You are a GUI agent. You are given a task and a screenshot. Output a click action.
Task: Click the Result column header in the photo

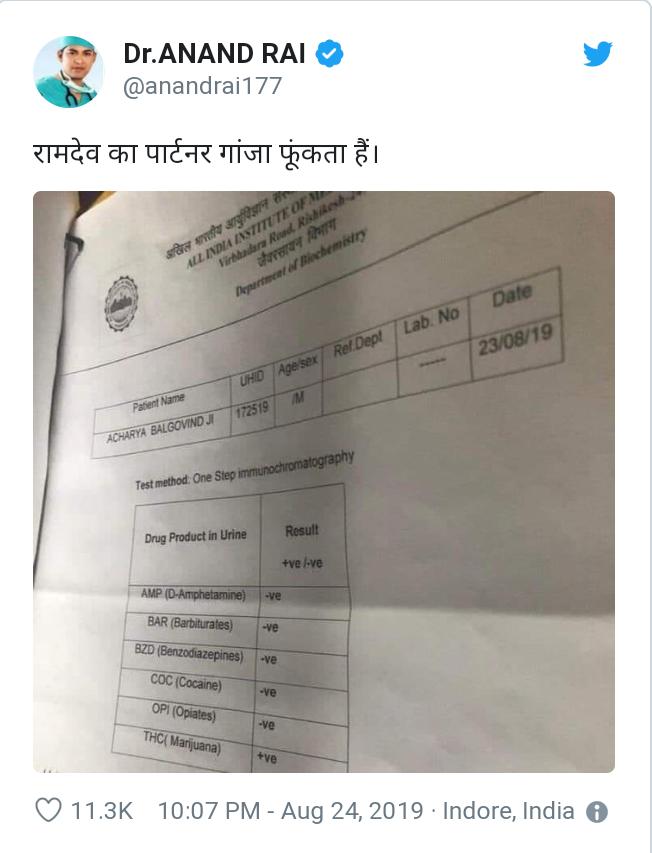(x=302, y=530)
